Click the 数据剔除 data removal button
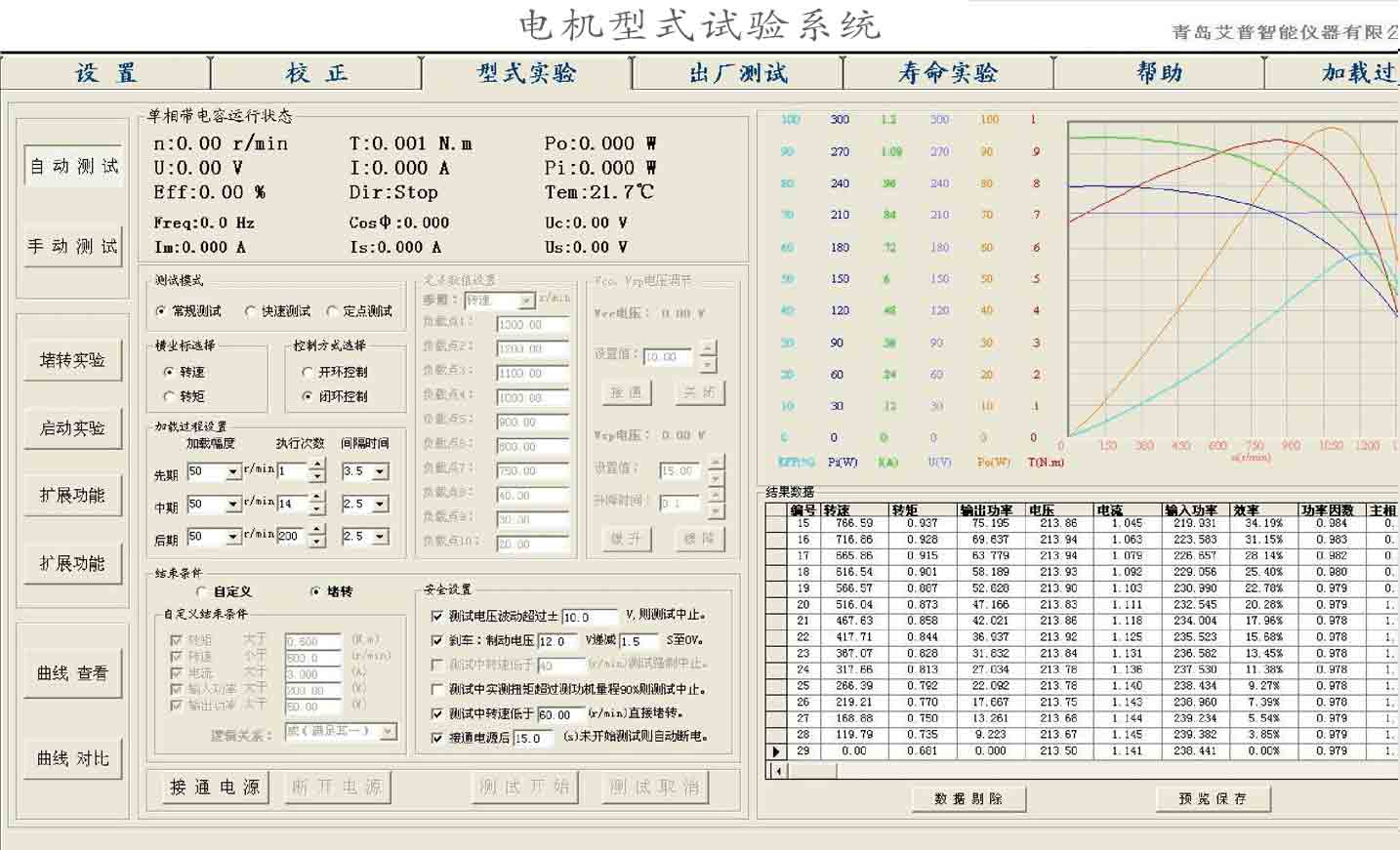1400x850 pixels. point(968,798)
